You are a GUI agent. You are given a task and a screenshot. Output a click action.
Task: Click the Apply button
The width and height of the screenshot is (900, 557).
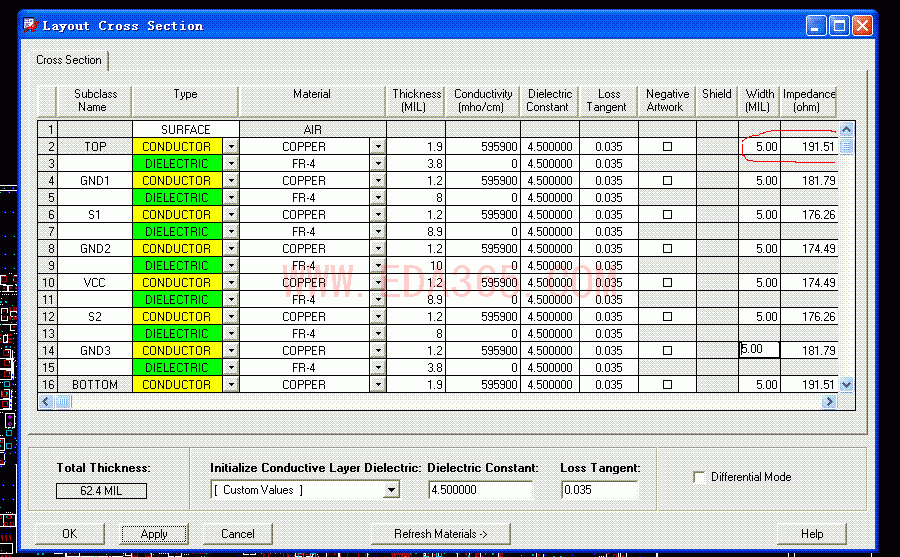click(154, 534)
